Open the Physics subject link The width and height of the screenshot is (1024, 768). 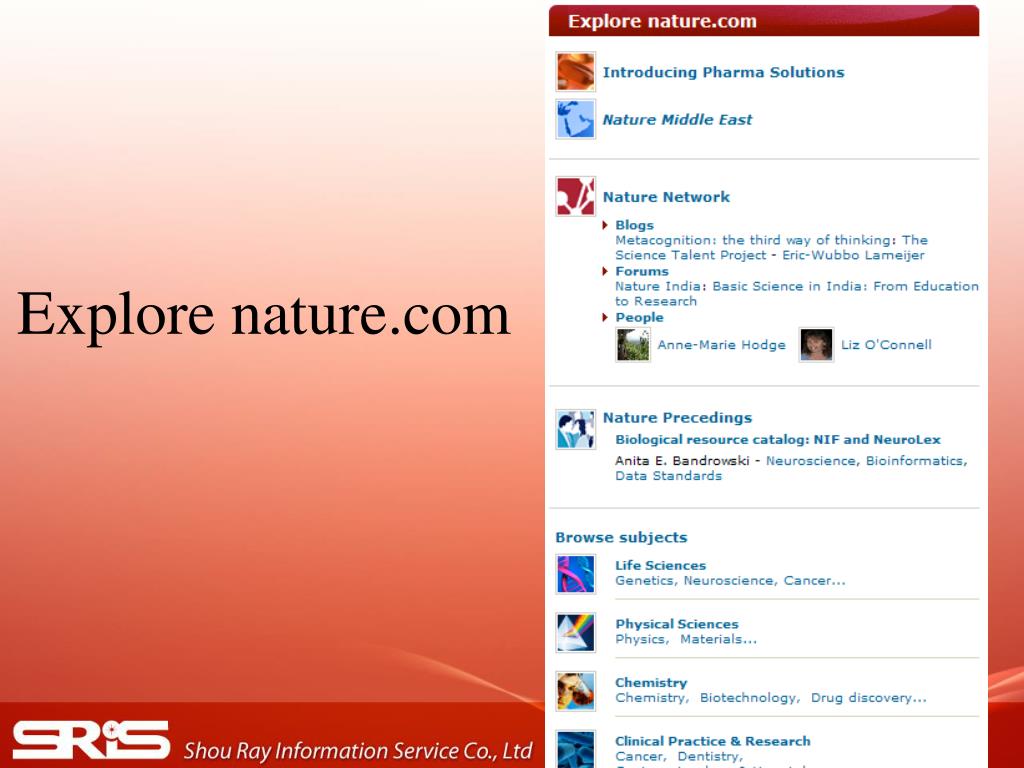tap(640, 639)
